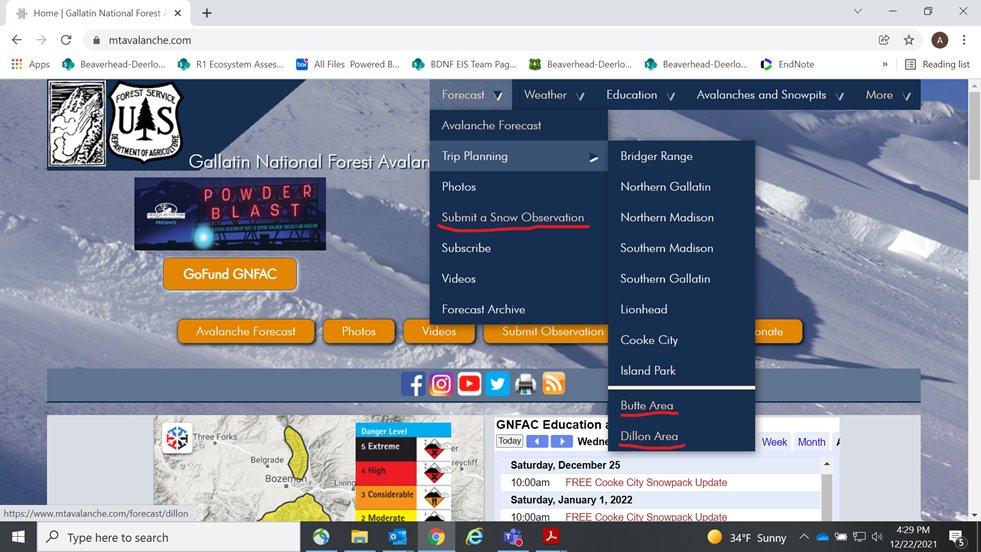Screen dimensions: 981x552
Task: Choose Lionhead from Trip Planning
Action: 681,309
